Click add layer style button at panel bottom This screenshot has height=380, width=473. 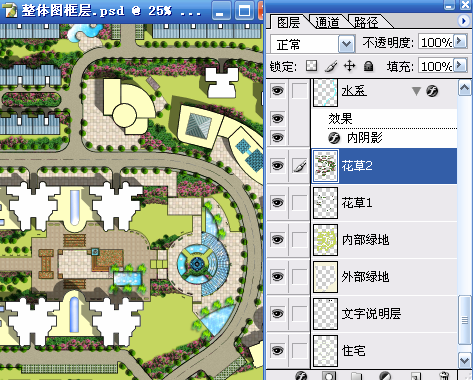click(301, 376)
